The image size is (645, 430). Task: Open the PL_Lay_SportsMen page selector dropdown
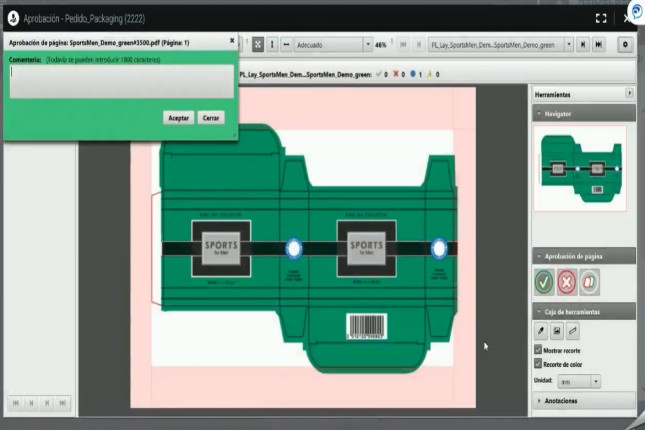coord(568,45)
